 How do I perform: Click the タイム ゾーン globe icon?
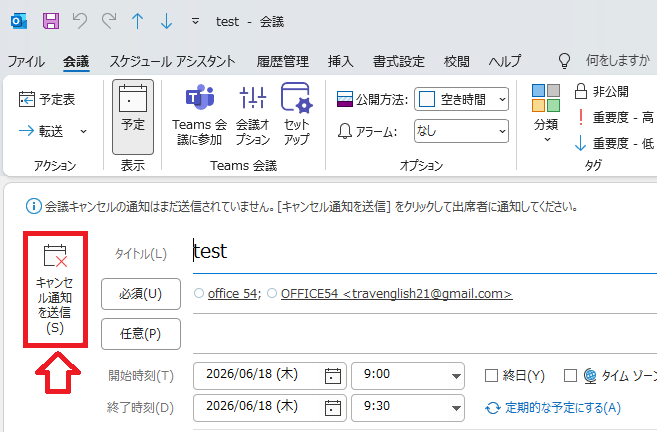(x=590, y=376)
